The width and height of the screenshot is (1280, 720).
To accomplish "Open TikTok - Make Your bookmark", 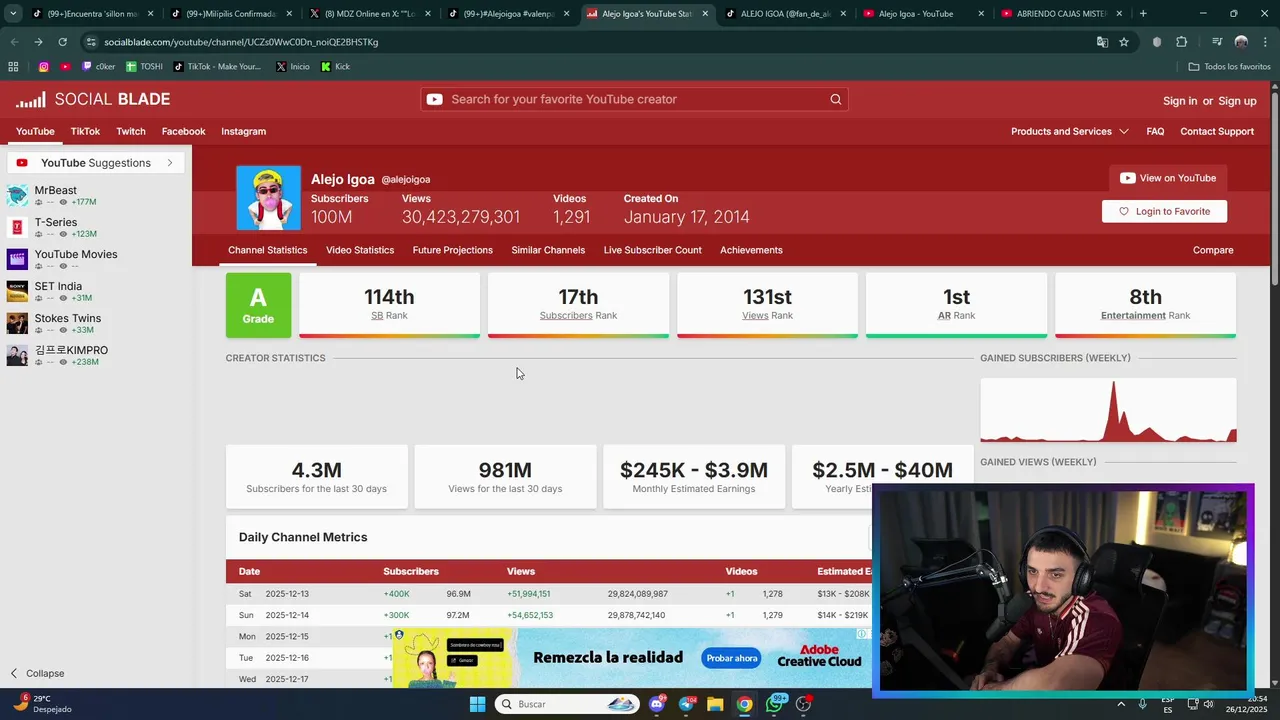I will [217, 67].
